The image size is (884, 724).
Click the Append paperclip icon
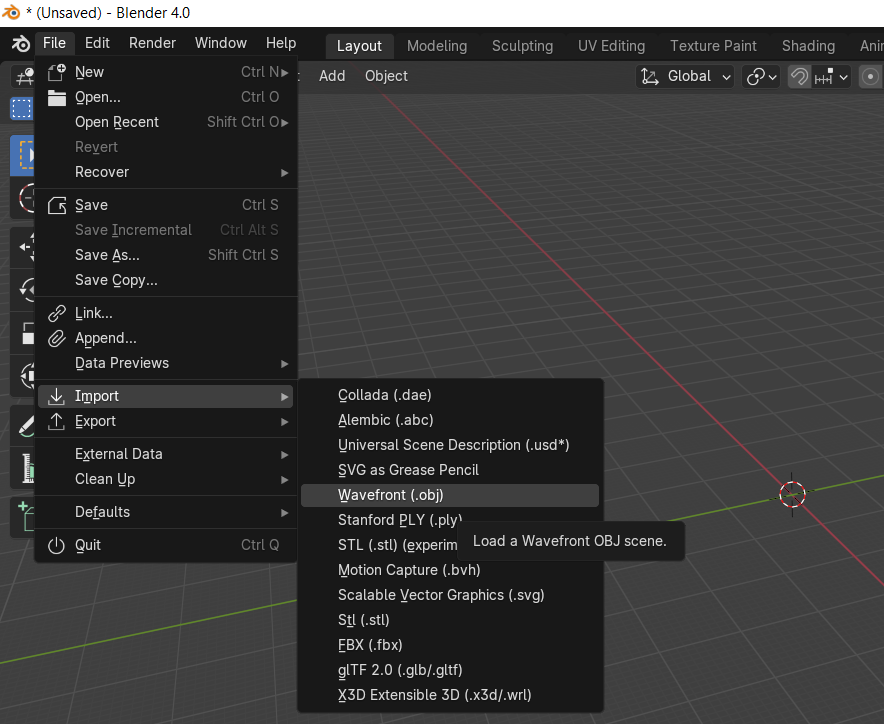pos(56,338)
